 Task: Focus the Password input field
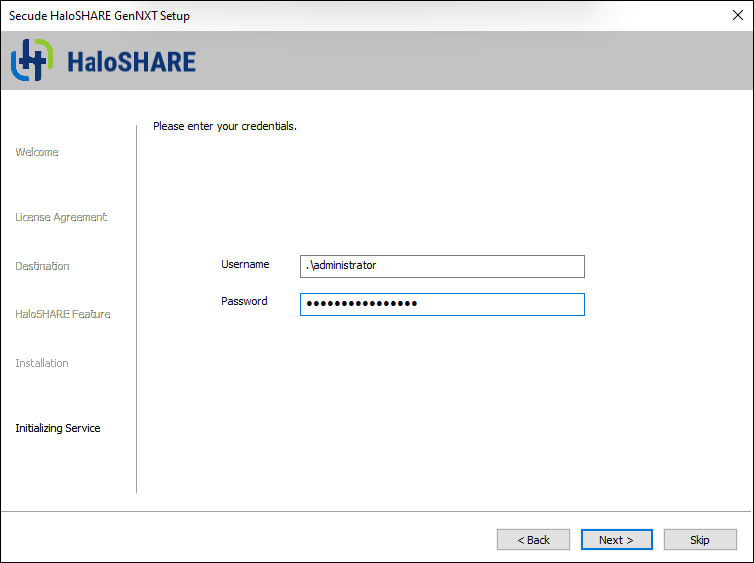click(442, 304)
